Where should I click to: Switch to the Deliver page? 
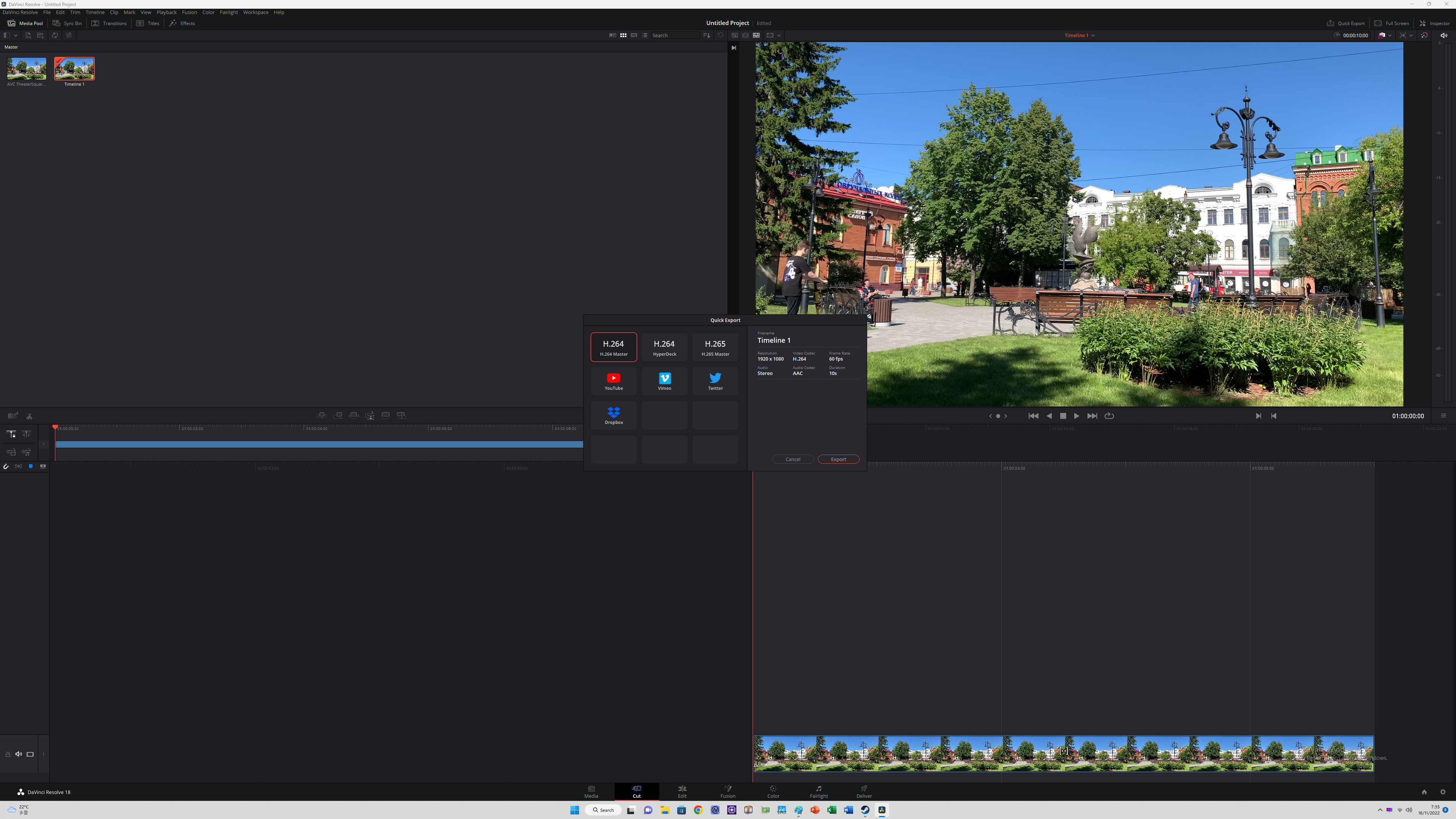click(864, 791)
